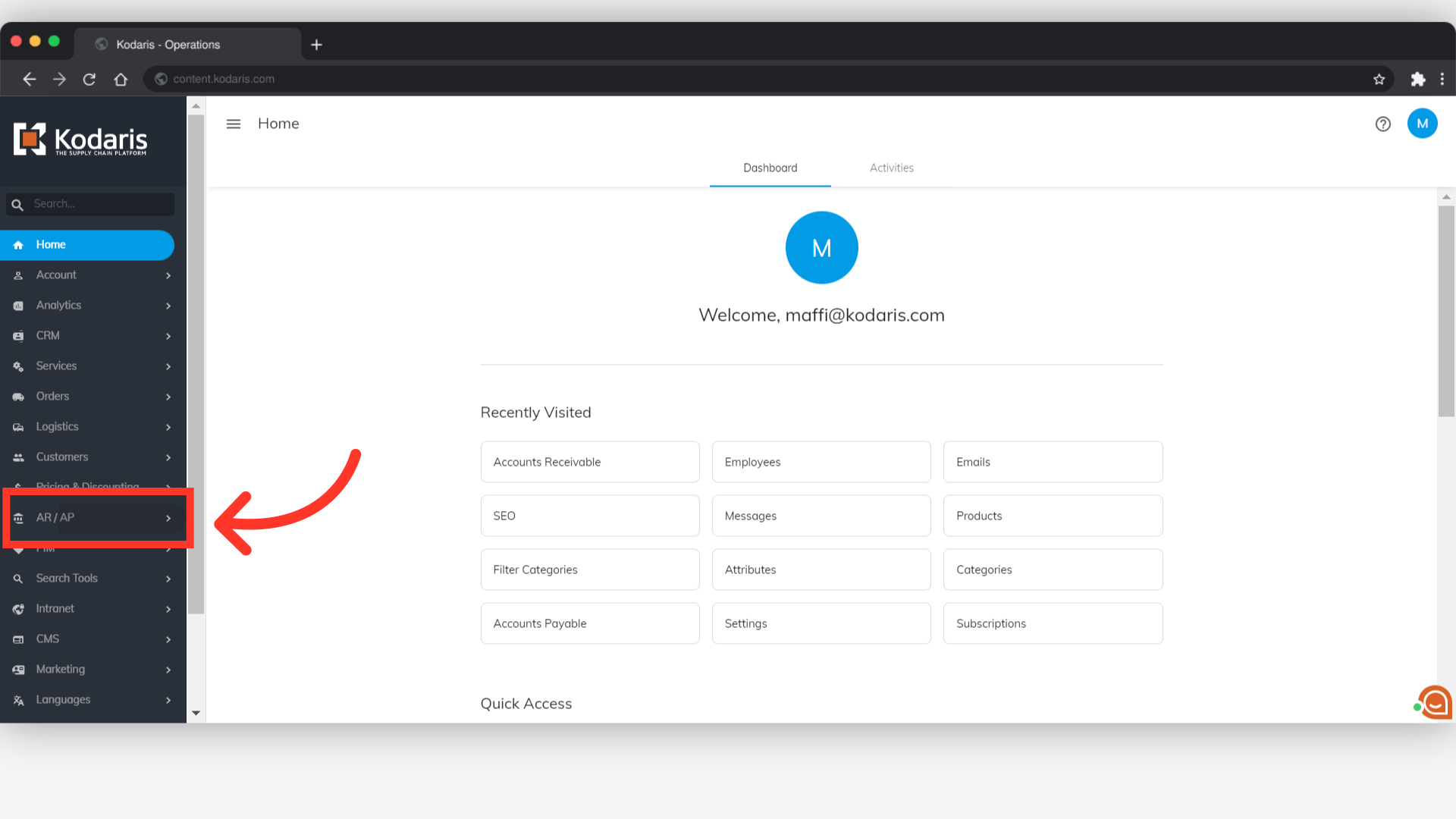
Task: Click the hamburger menu icon beside Home
Action: tap(234, 124)
